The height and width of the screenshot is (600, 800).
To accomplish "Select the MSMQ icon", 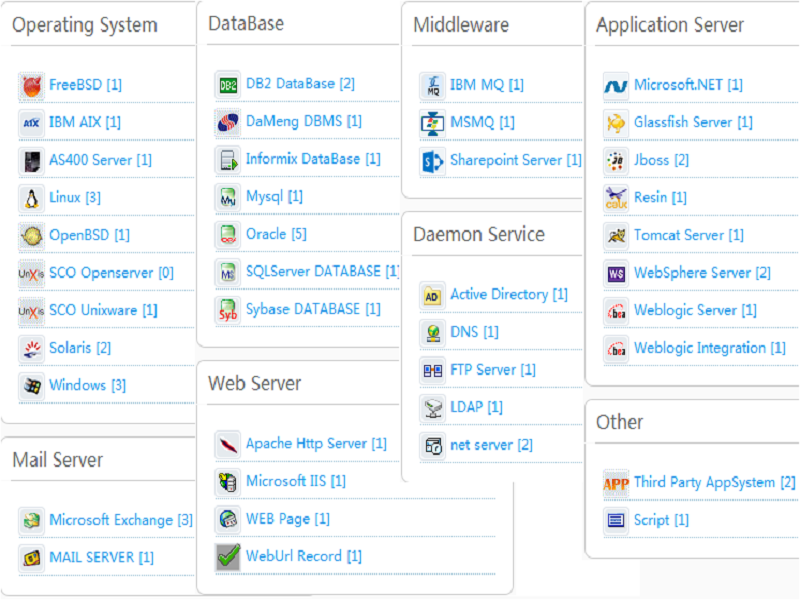I will coord(433,123).
